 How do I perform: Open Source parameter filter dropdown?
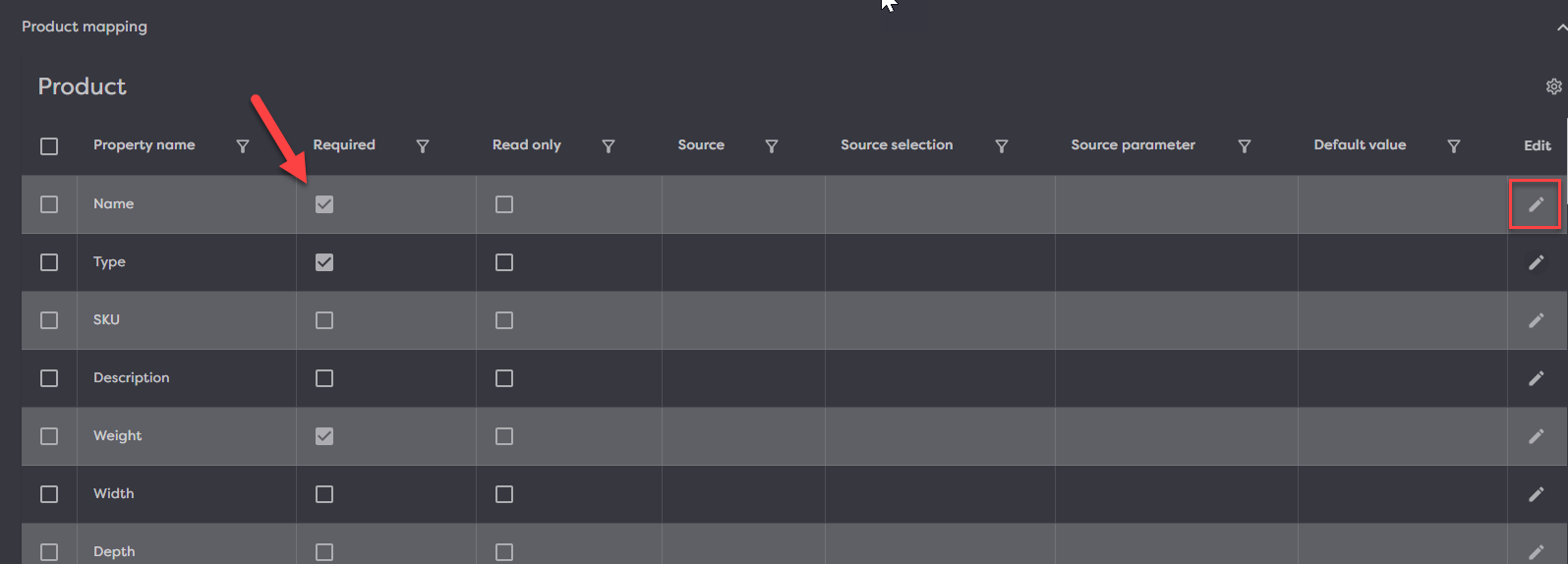tap(1245, 146)
